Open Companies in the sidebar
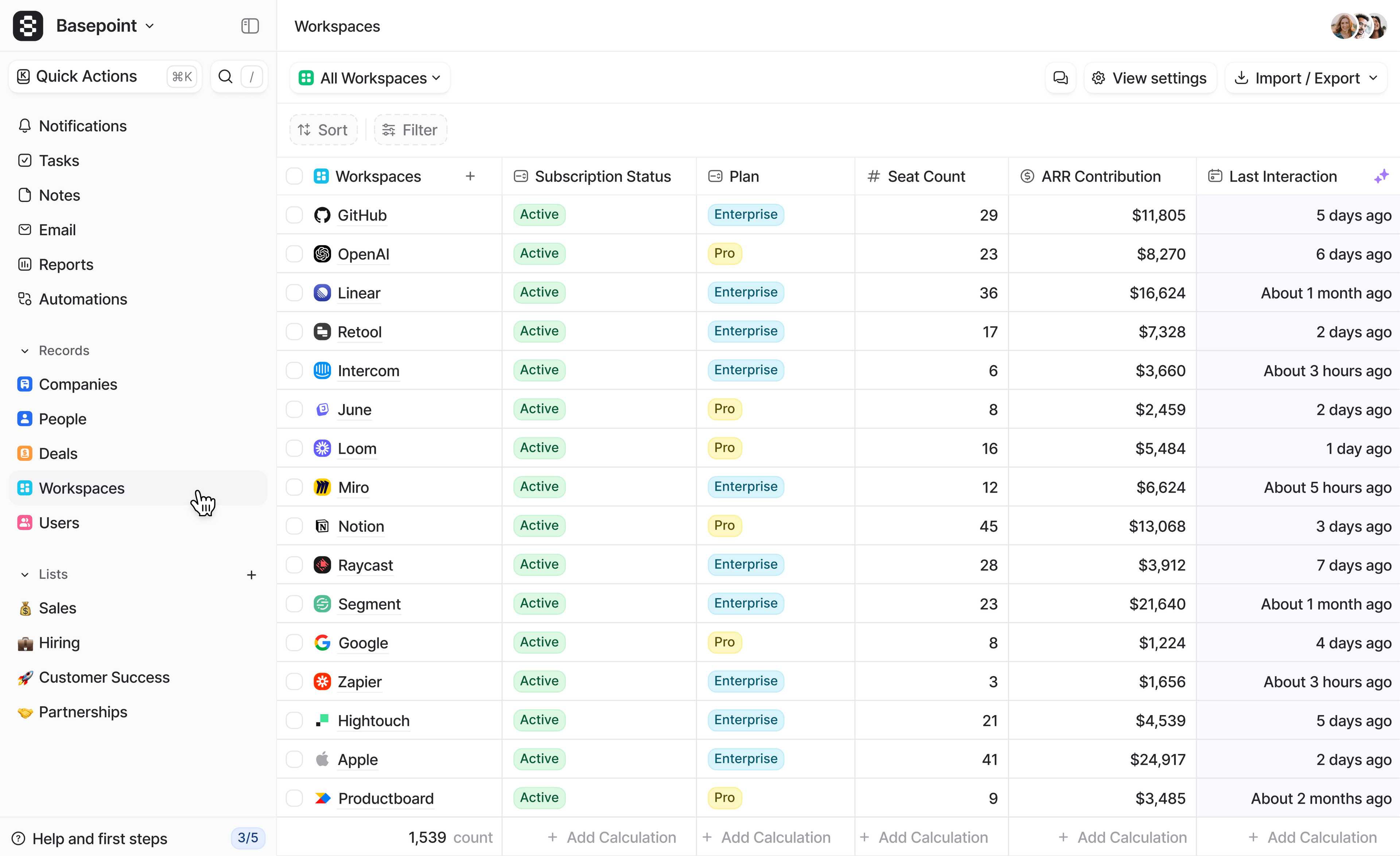1400x856 pixels. 78,384
